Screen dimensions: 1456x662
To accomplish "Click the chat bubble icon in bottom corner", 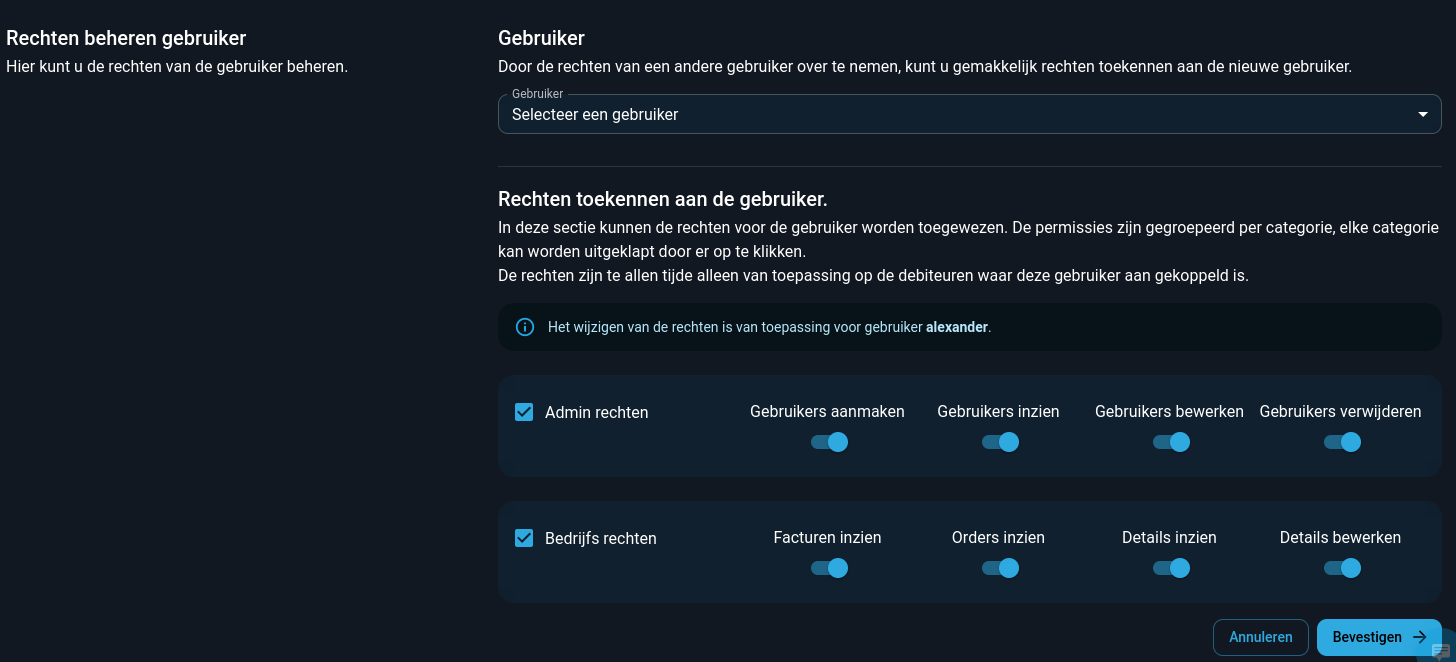I will pyautogui.click(x=1441, y=651).
